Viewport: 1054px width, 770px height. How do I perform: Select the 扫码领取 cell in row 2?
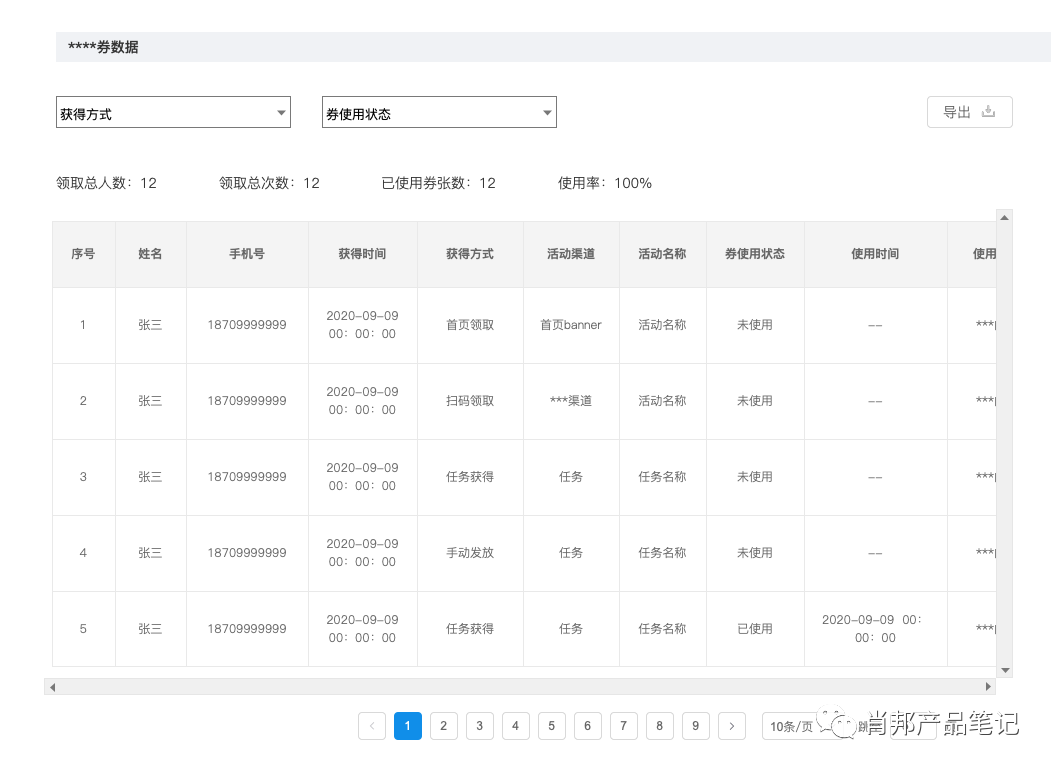pos(470,401)
